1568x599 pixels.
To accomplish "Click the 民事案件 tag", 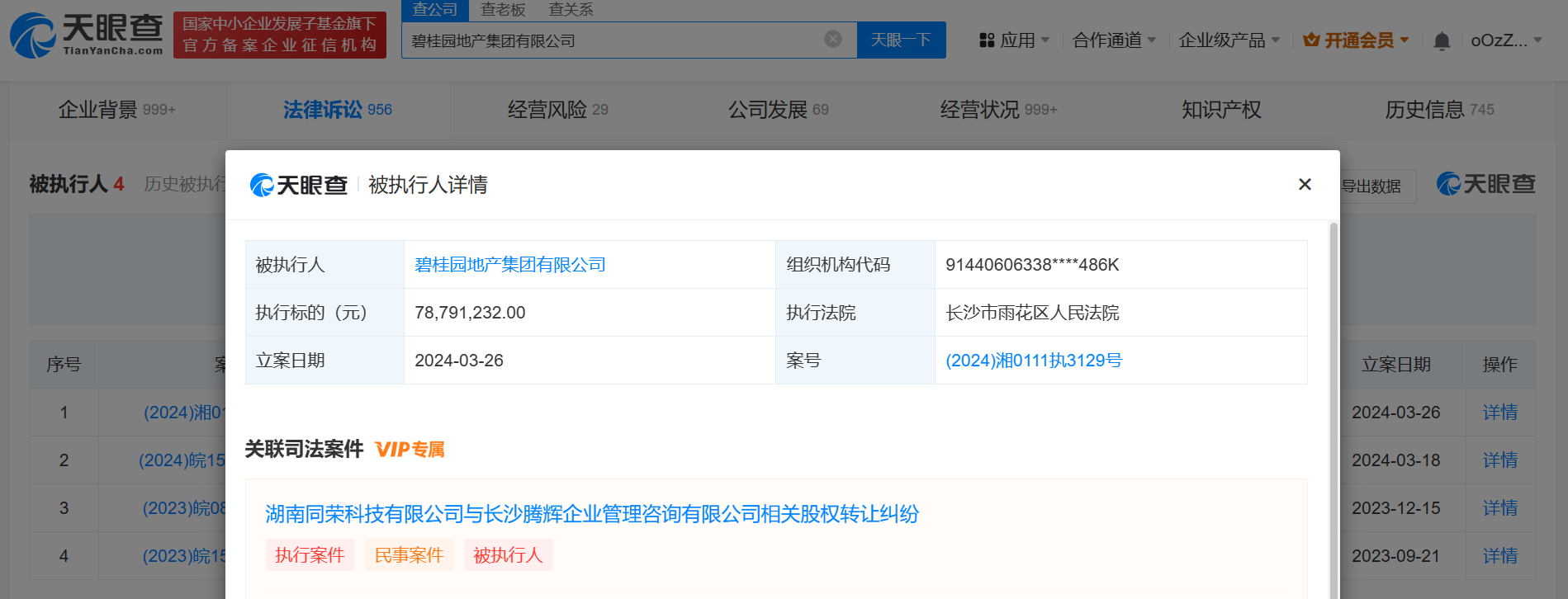I will pos(409,555).
